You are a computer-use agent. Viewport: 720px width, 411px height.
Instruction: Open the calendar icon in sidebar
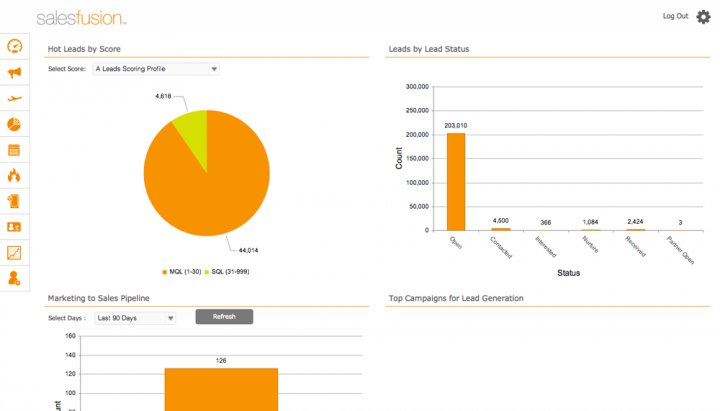[x=14, y=150]
